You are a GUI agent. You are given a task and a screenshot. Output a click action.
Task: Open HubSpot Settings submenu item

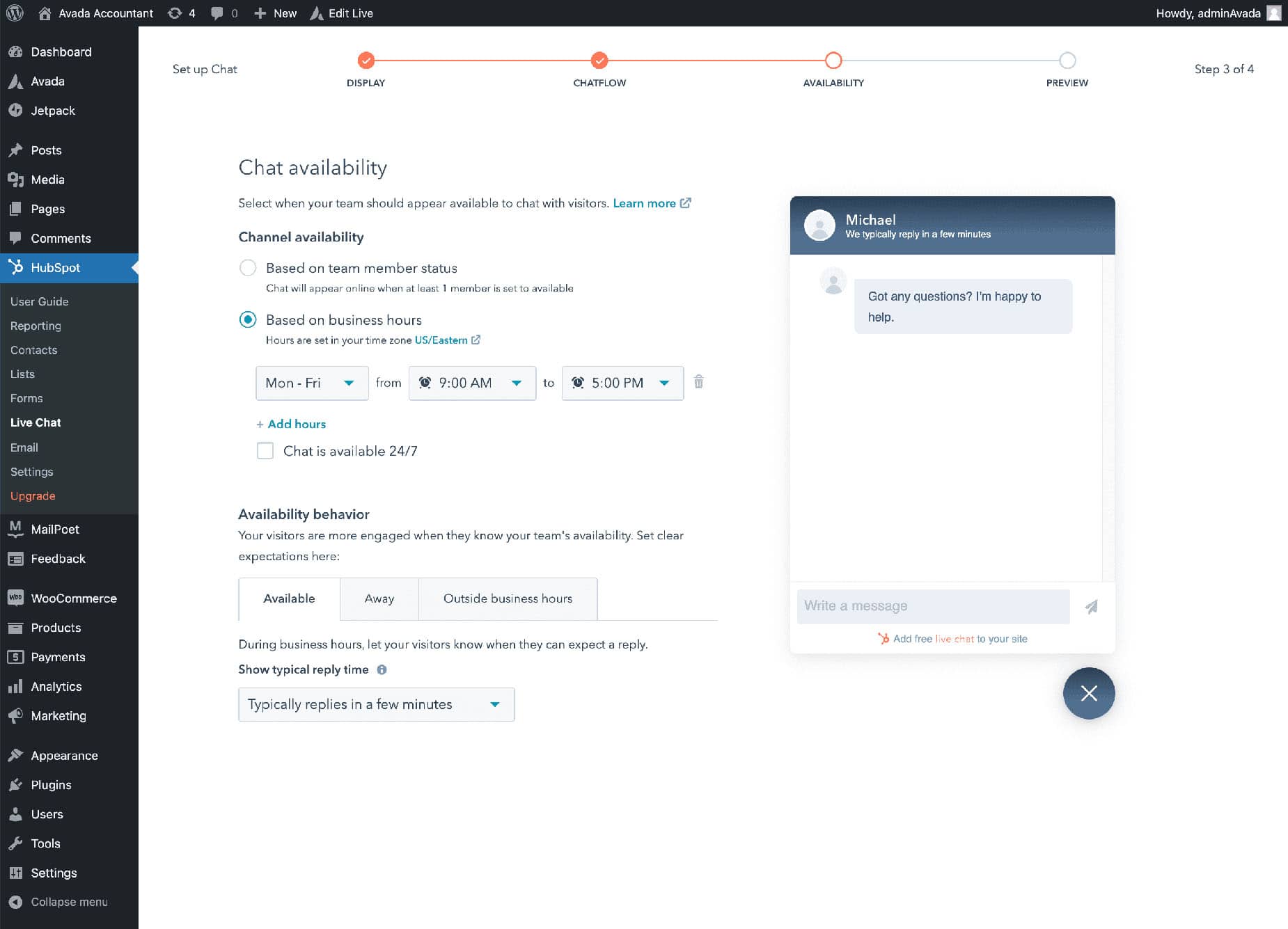(x=31, y=472)
